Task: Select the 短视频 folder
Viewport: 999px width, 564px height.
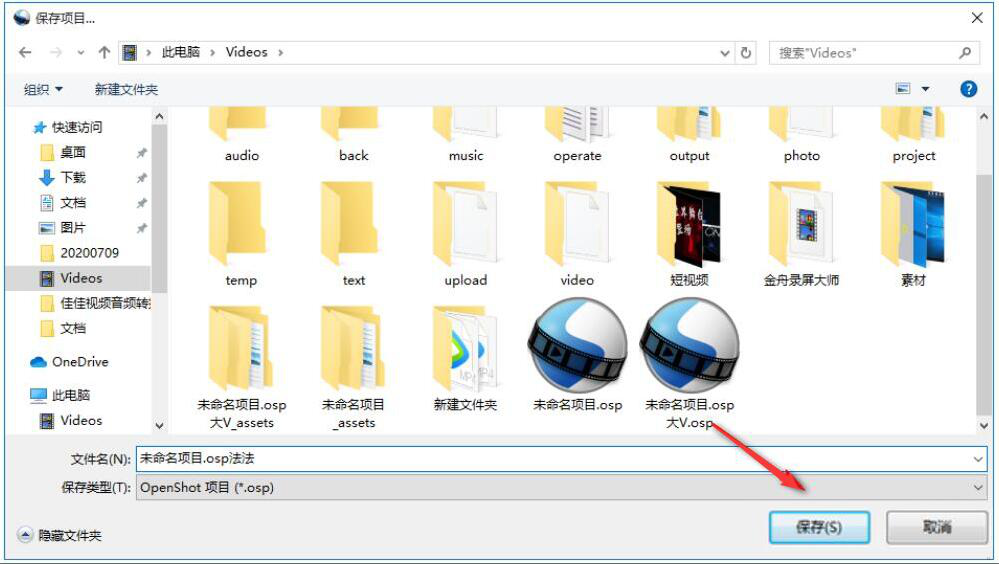Action: [x=689, y=234]
